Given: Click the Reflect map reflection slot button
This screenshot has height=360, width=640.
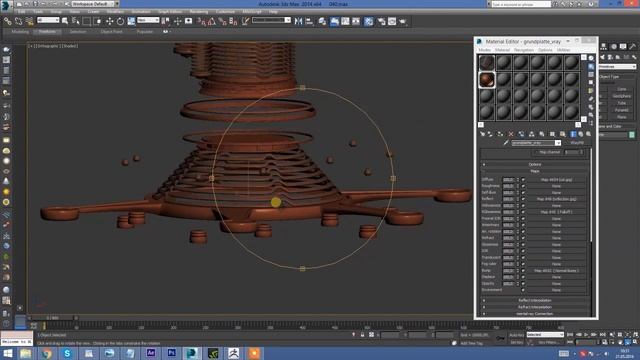Looking at the screenshot, I should click(556, 199).
